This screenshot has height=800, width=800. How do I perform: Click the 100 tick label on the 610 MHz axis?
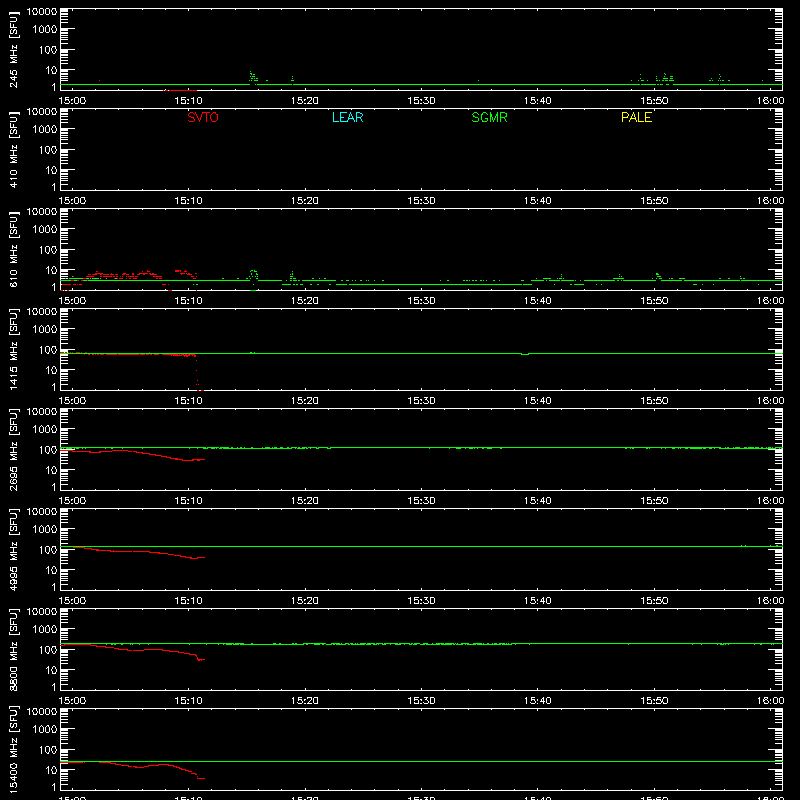[48, 250]
